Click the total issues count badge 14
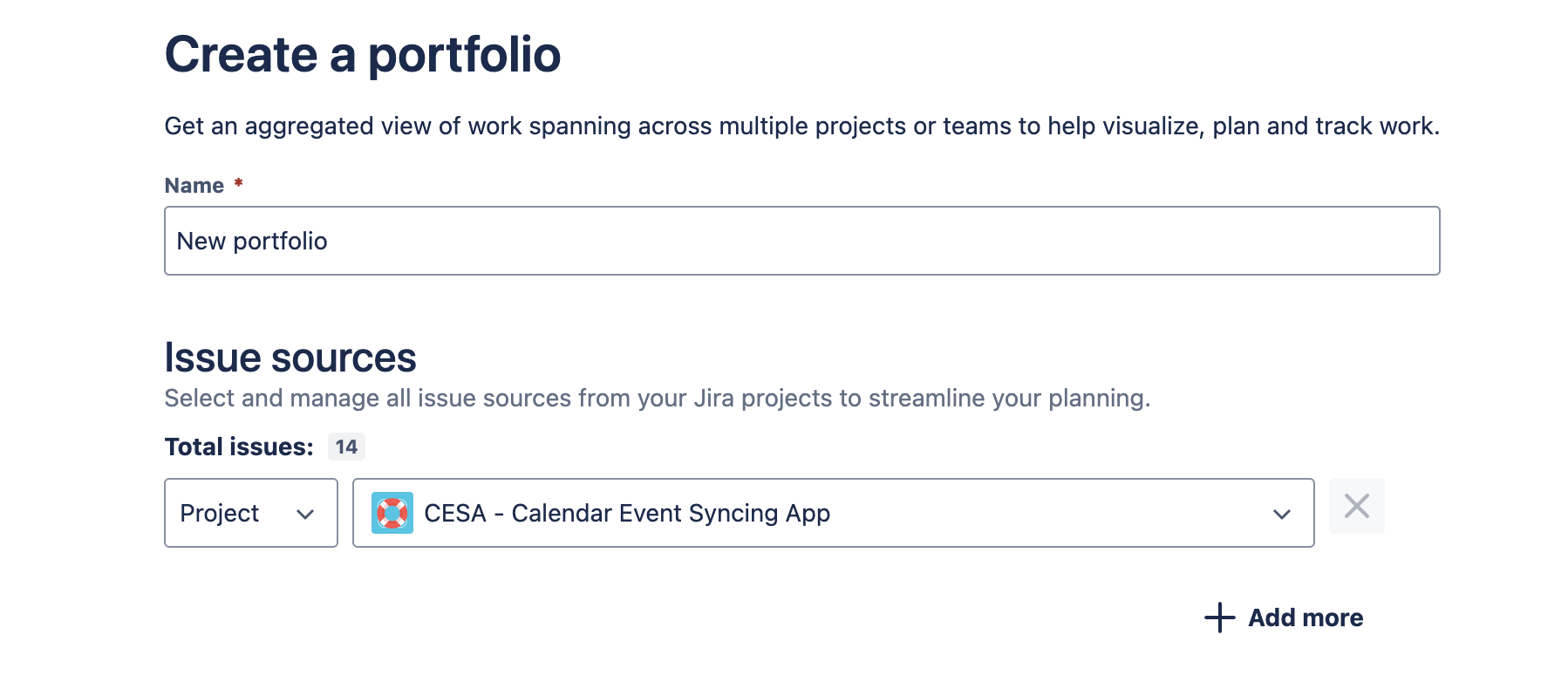The image size is (1568, 696). point(346,447)
